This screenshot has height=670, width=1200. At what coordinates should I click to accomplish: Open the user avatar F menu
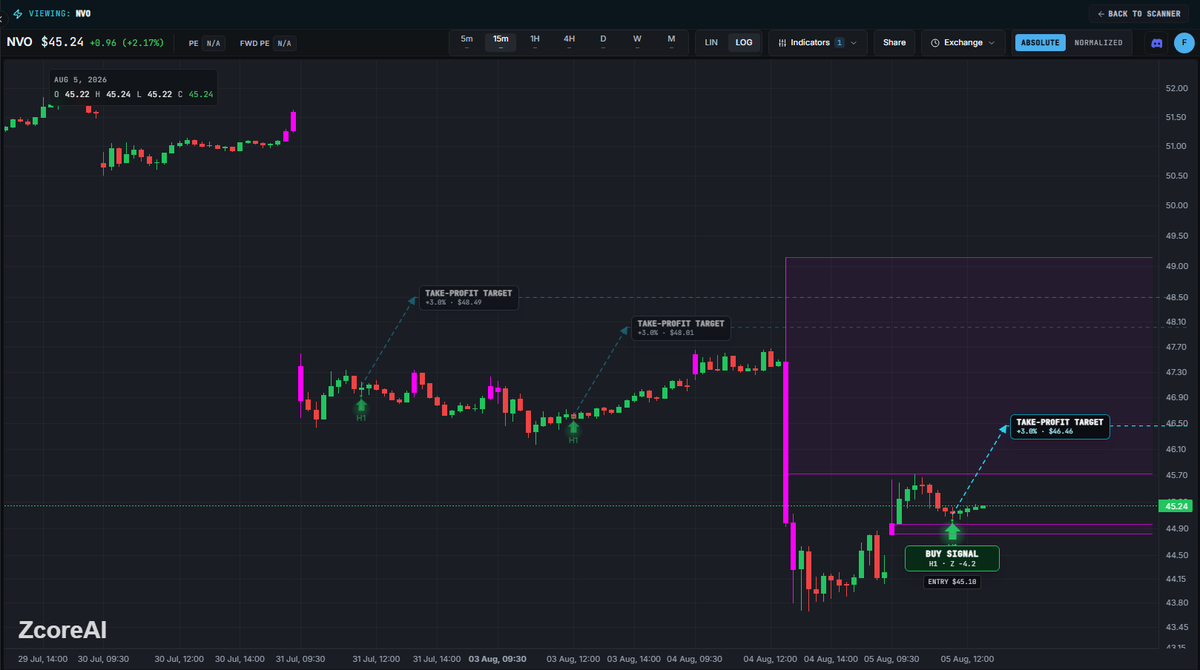[x=1184, y=43]
